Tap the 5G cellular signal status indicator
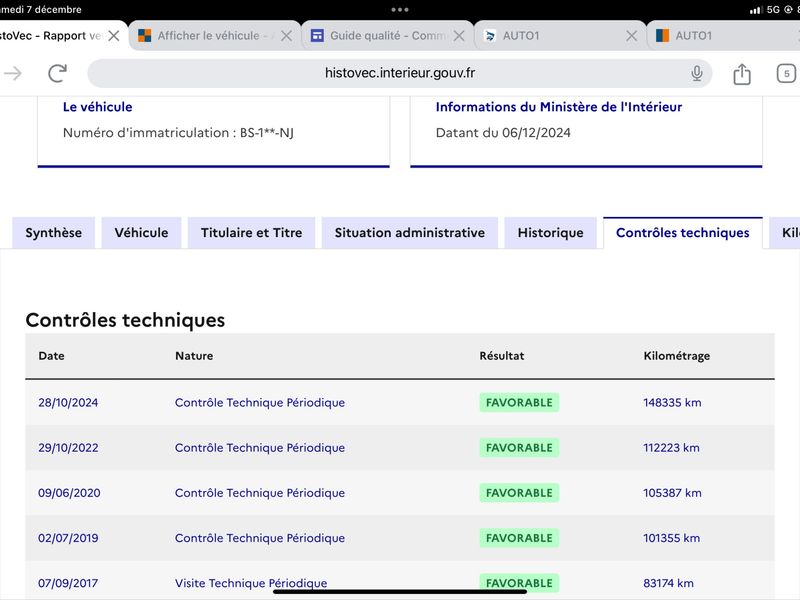 tap(765, 10)
